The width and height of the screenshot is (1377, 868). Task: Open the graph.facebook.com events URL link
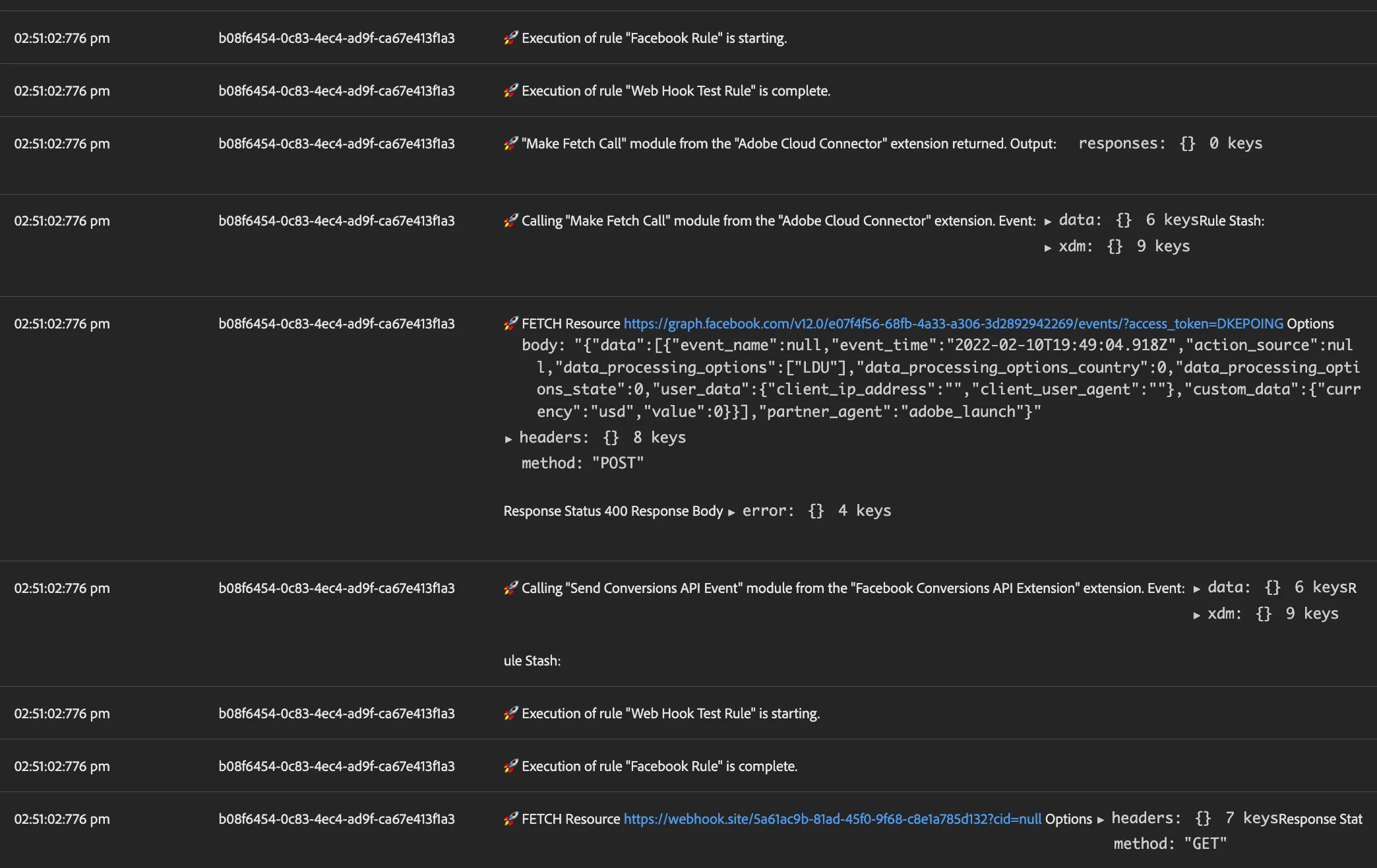tap(953, 324)
